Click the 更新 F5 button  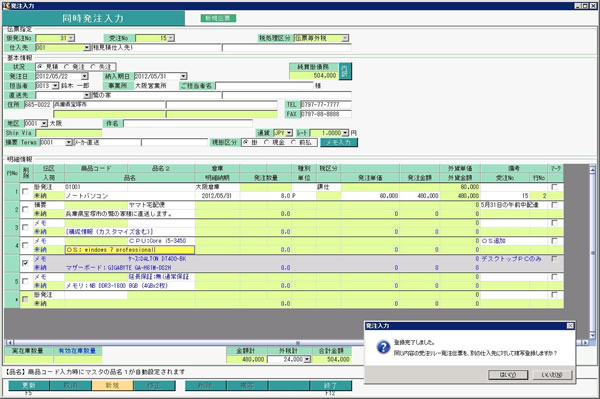click(29, 386)
